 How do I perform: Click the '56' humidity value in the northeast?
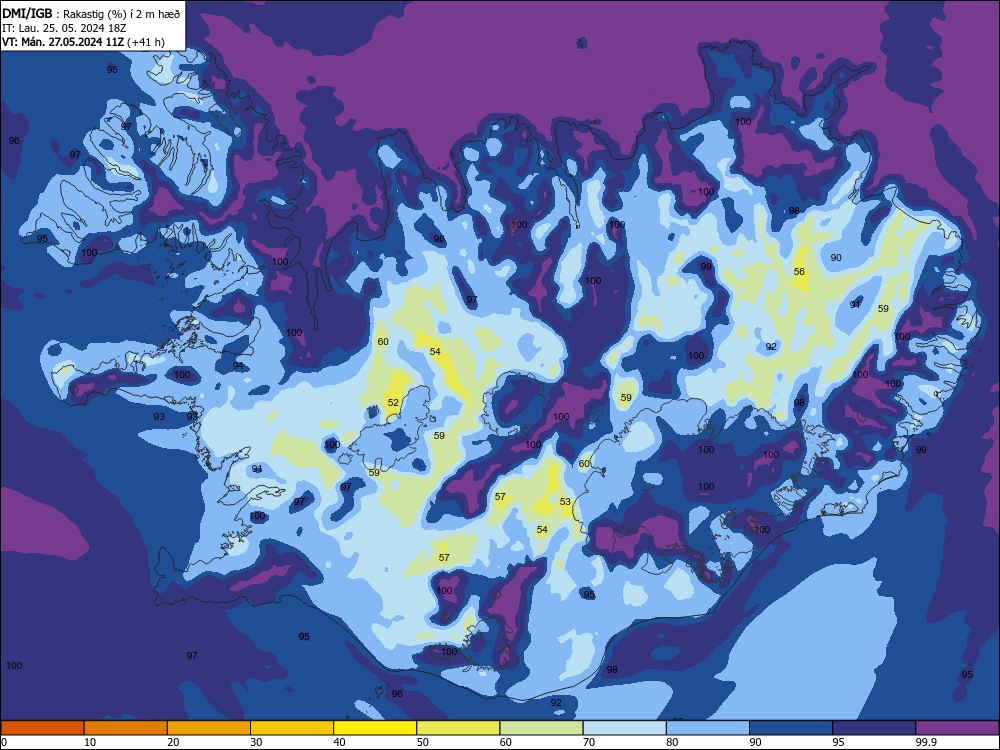click(x=799, y=272)
